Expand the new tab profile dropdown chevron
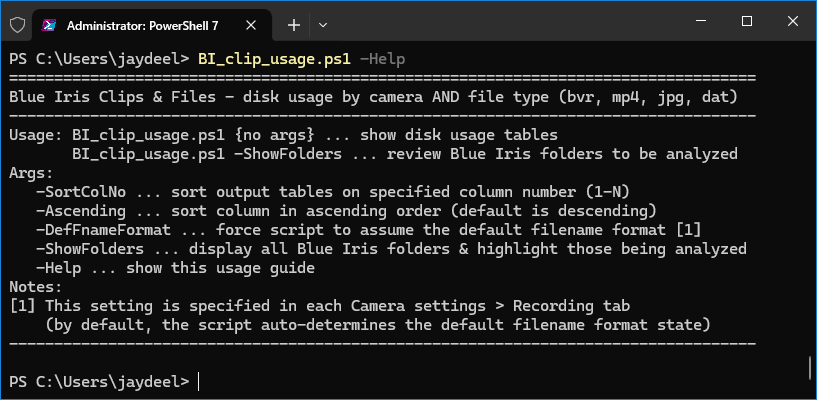 click(x=323, y=25)
